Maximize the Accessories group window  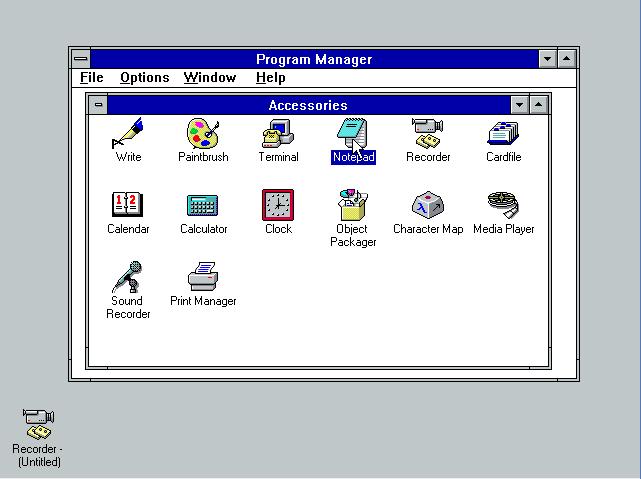click(x=538, y=105)
